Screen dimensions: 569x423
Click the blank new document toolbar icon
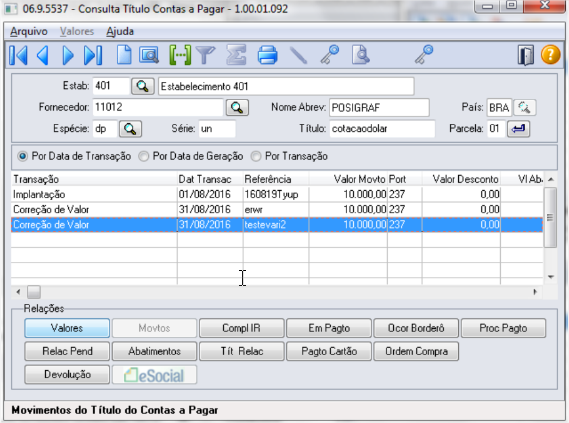point(124,55)
